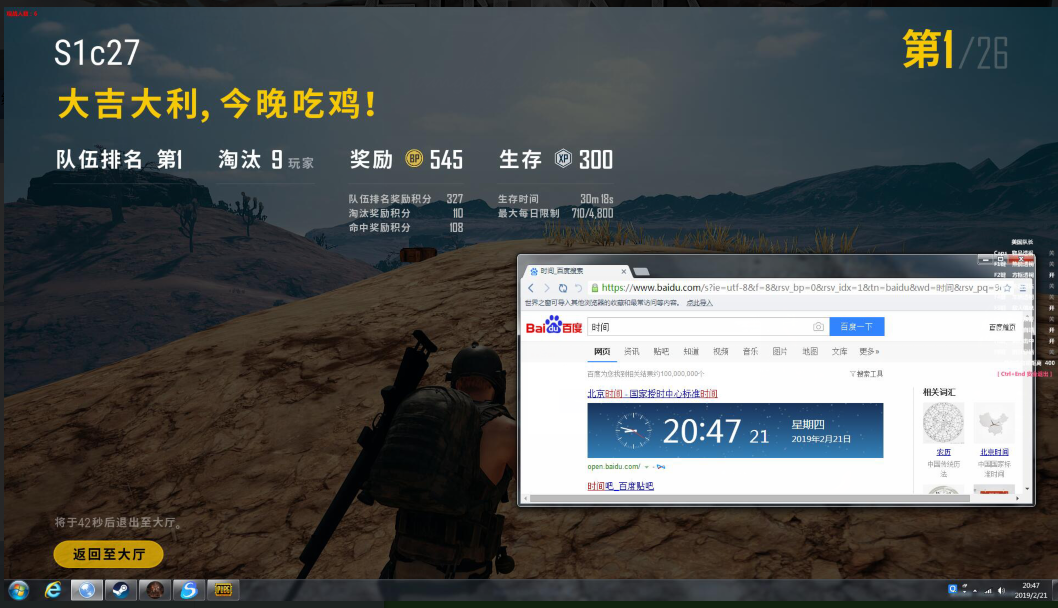The width and height of the screenshot is (1058, 608).
Task: Click the blue tray icon in system tray
Action: [x=952, y=589]
